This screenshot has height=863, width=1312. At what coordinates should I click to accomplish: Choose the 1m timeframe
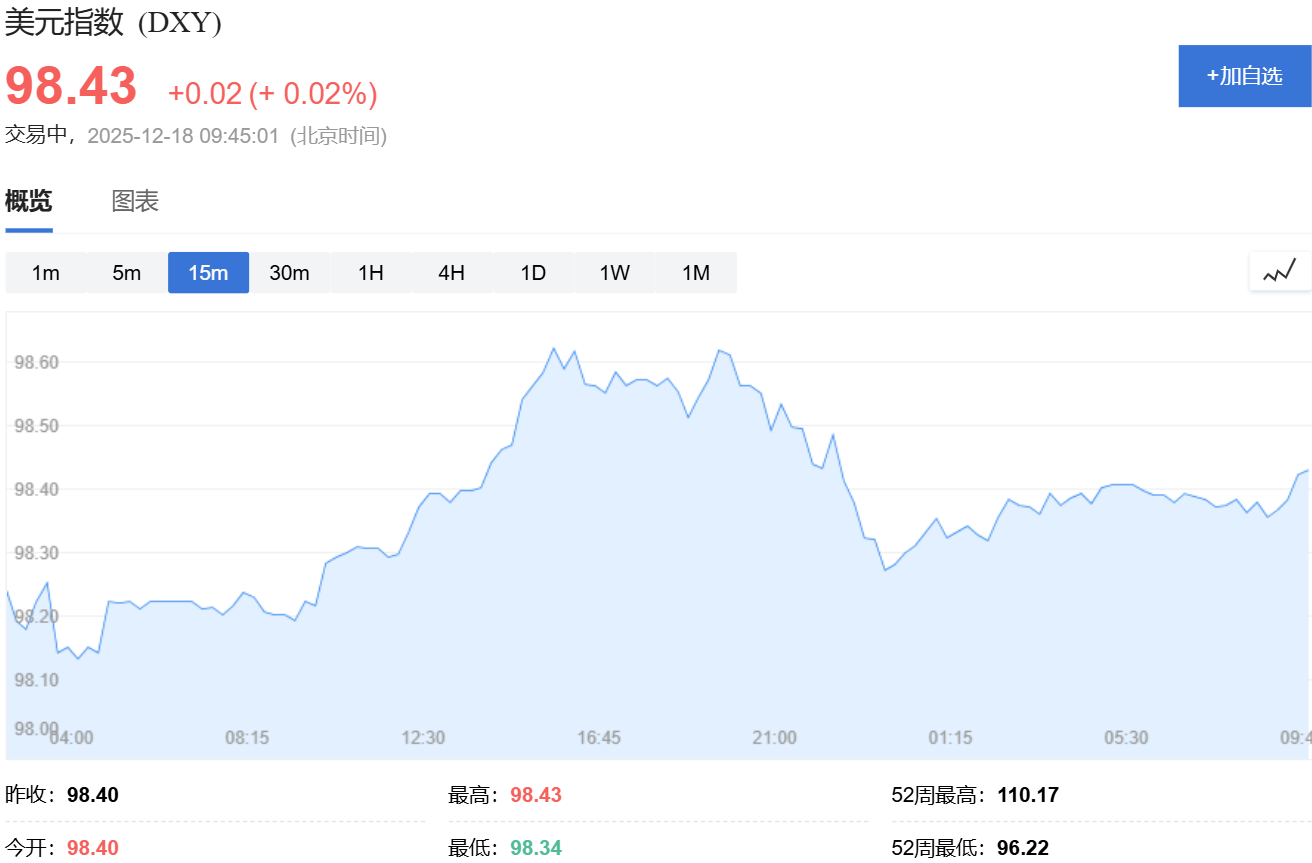(x=46, y=273)
